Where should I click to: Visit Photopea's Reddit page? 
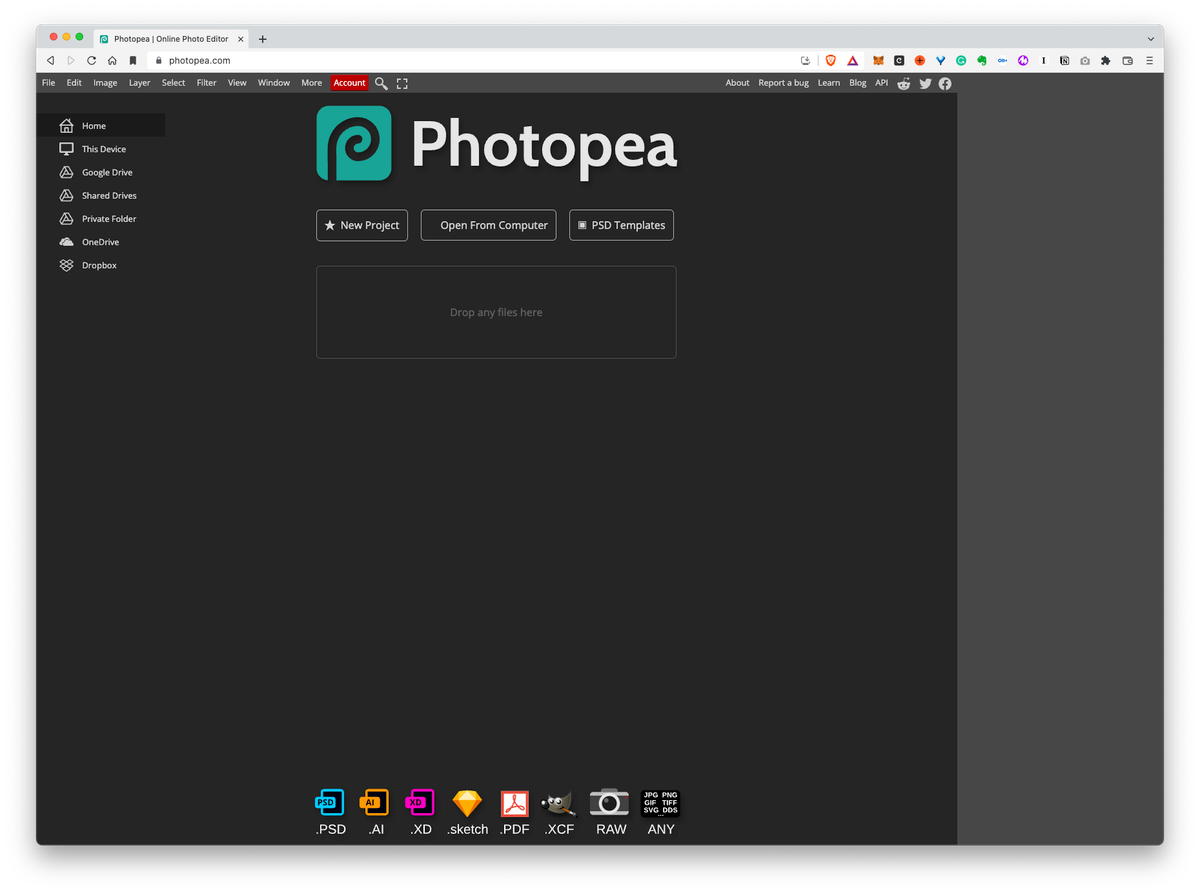(904, 84)
